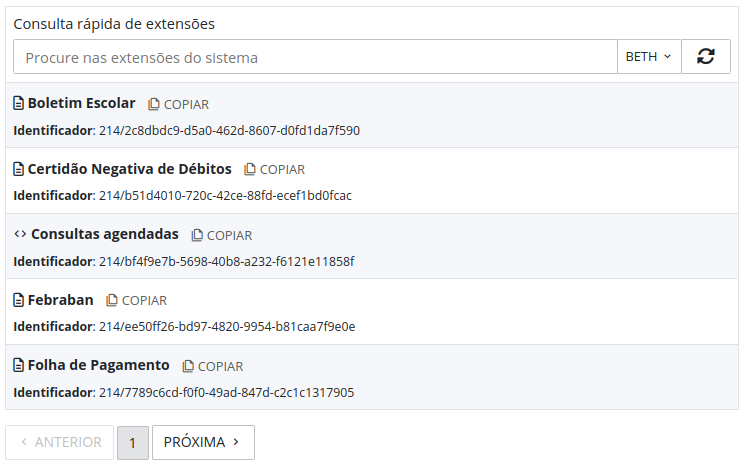This screenshot has height=466, width=749.
Task: Click the document icon before Folha de Pagamento
Action: pyautogui.click(x=19, y=365)
